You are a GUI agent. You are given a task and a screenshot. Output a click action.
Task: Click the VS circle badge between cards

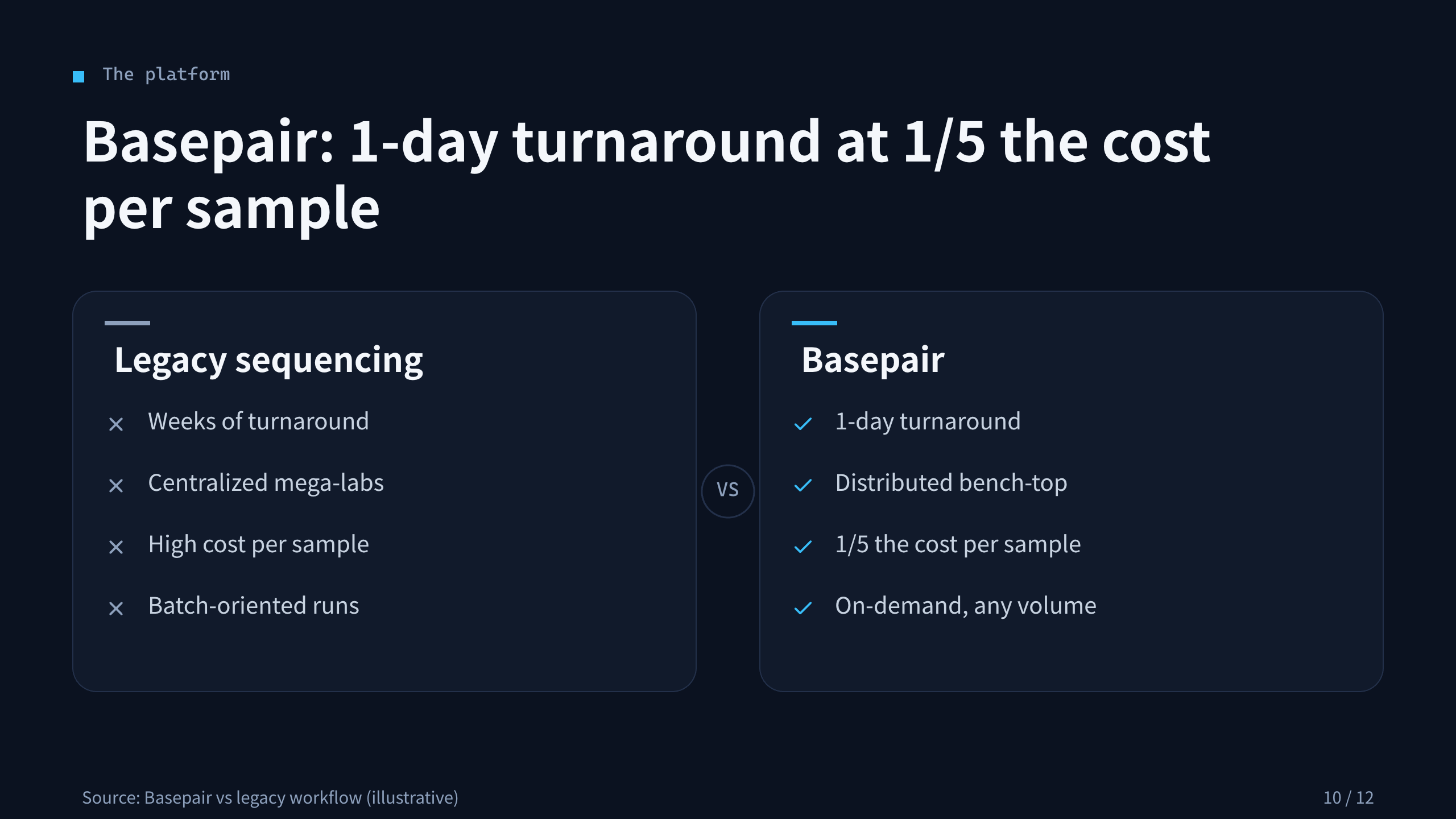[x=728, y=491]
